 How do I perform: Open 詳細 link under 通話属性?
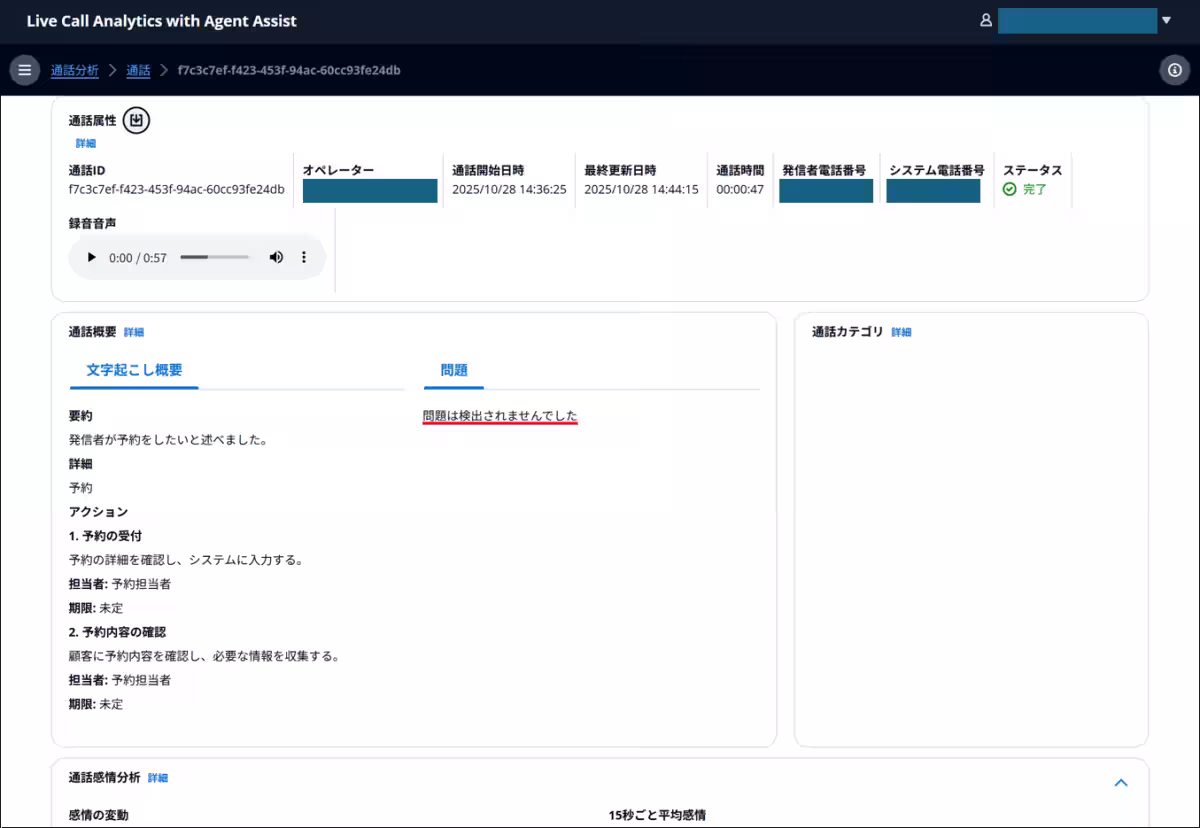[86, 144]
